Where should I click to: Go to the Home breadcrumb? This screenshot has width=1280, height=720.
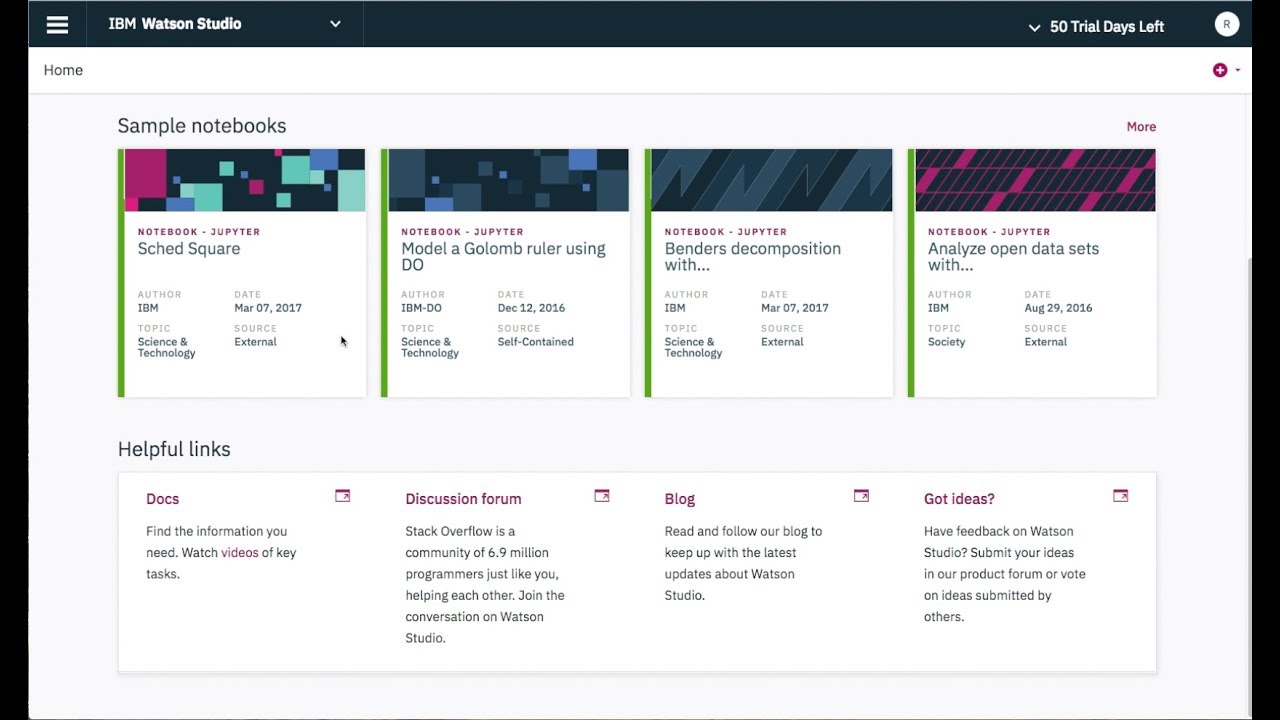click(x=63, y=70)
